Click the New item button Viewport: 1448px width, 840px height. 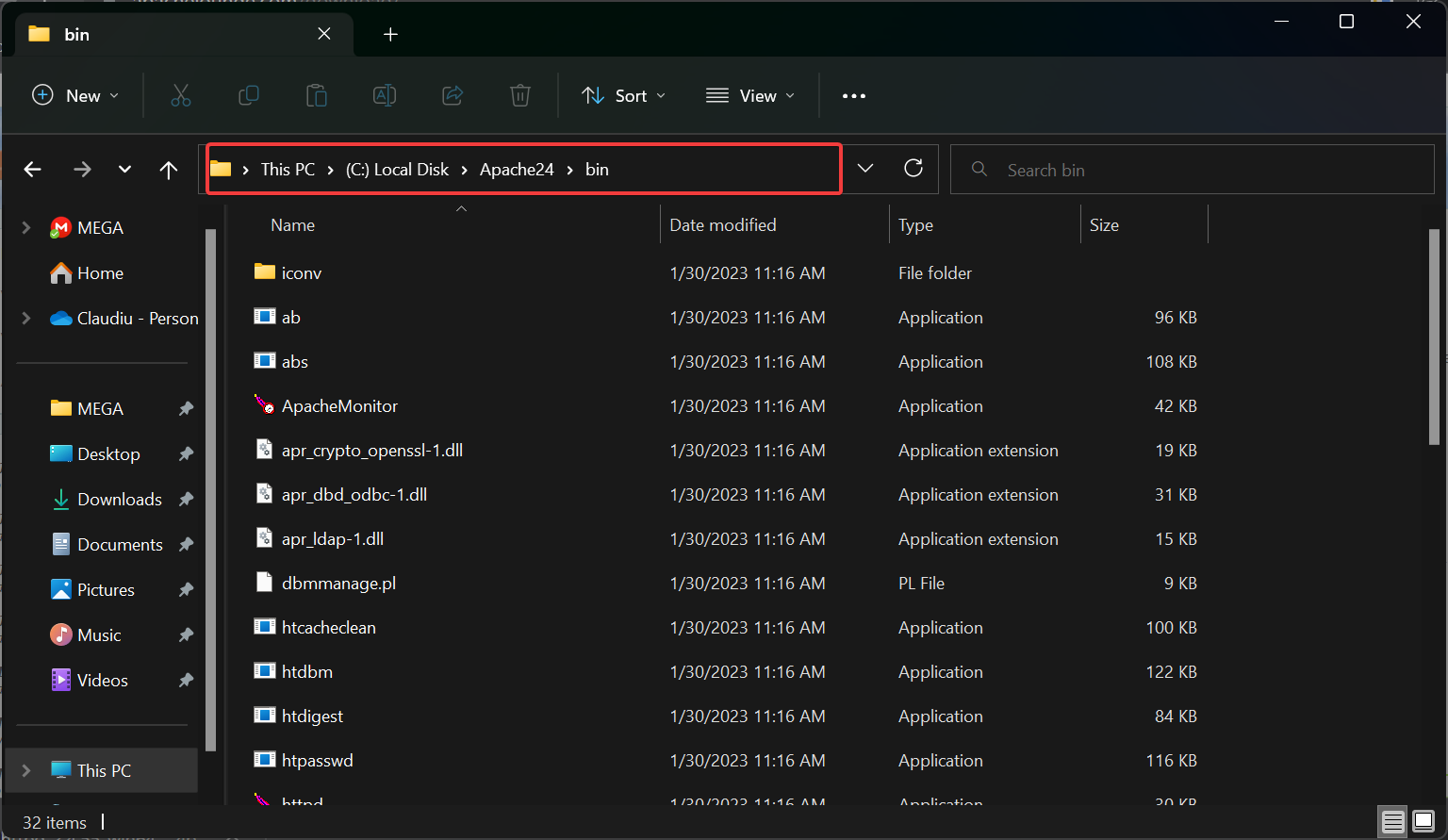point(75,95)
